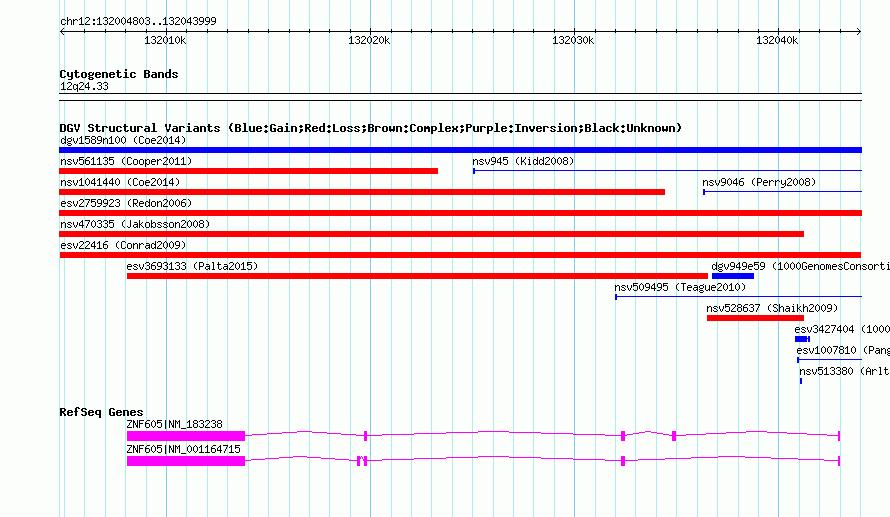Image resolution: width=890 pixels, height=517 pixels.
Task: Click the nsv513380 tiny blue marker
Action: click(x=801, y=381)
